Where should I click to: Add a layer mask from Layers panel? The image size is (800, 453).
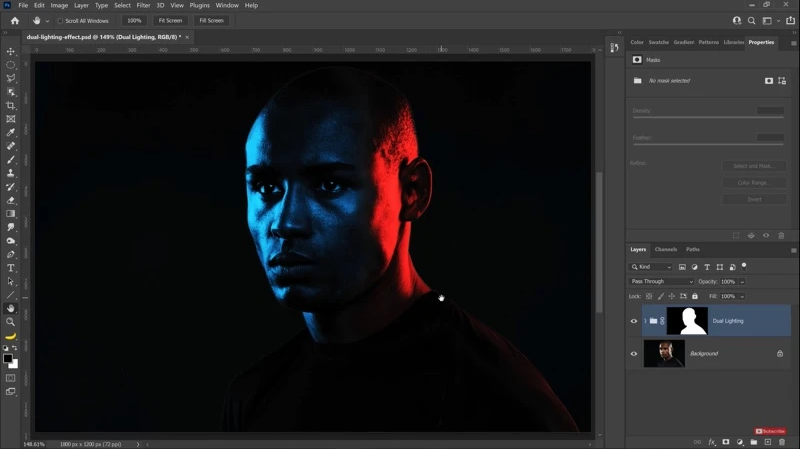[726, 442]
